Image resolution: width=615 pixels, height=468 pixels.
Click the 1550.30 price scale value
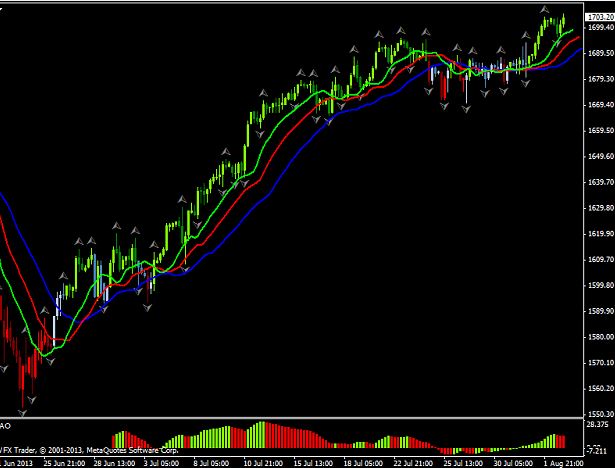click(601, 414)
